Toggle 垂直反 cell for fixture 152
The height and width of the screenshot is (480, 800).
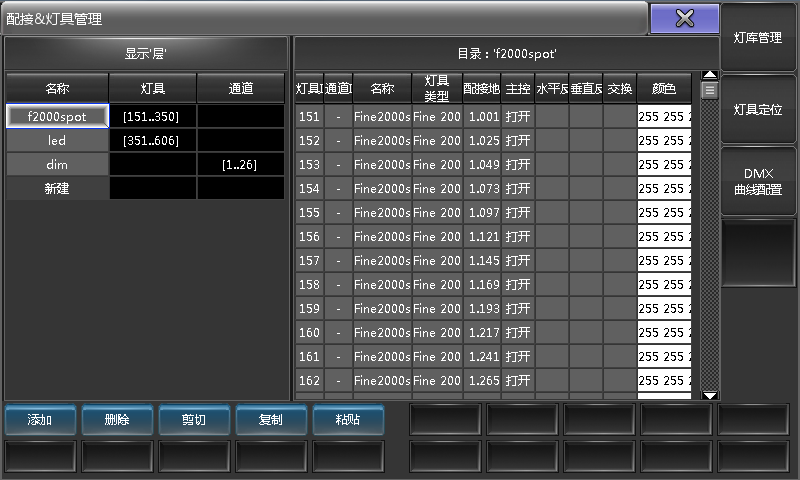(x=586, y=140)
